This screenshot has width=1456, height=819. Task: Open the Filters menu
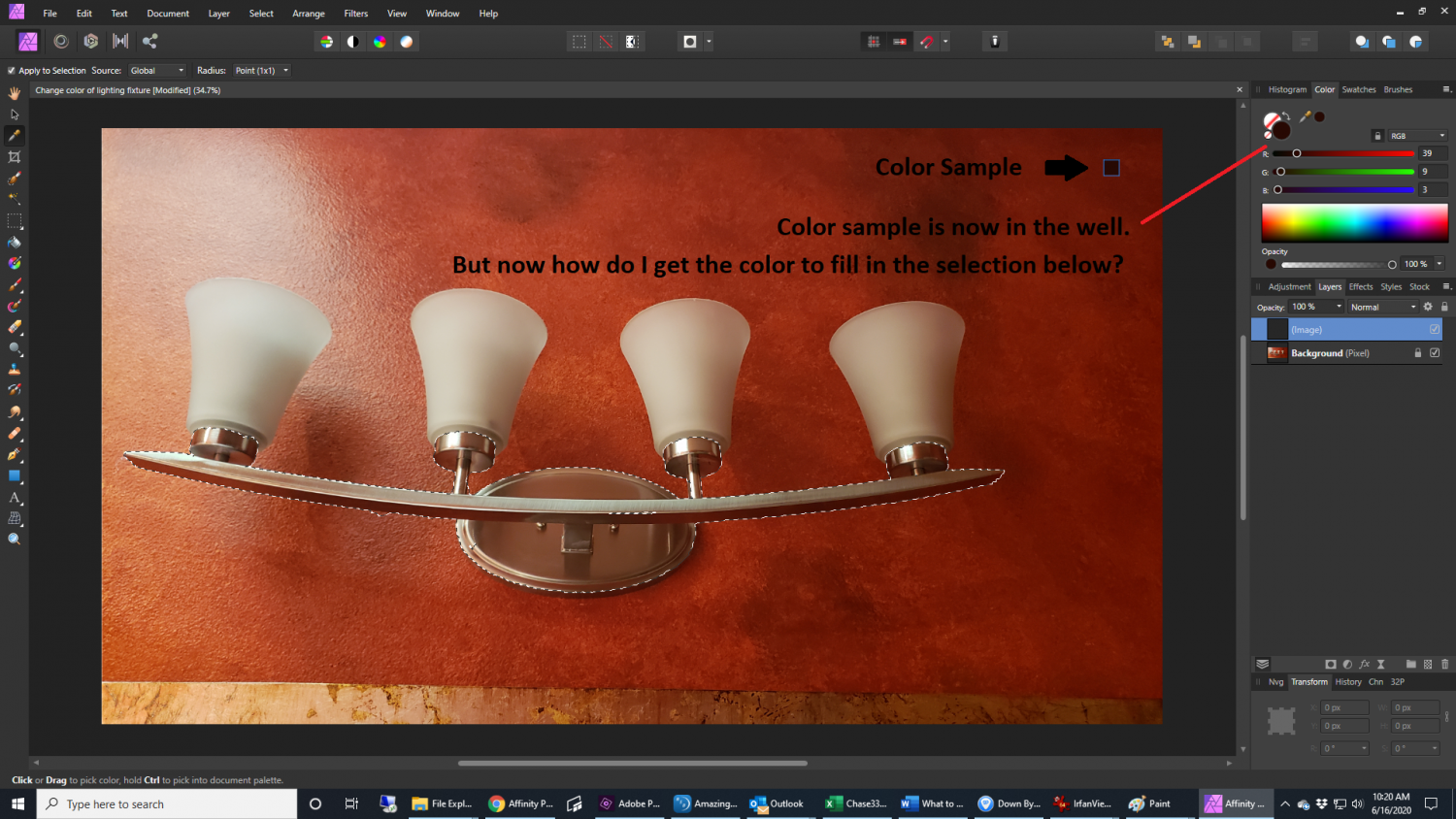[x=355, y=14]
